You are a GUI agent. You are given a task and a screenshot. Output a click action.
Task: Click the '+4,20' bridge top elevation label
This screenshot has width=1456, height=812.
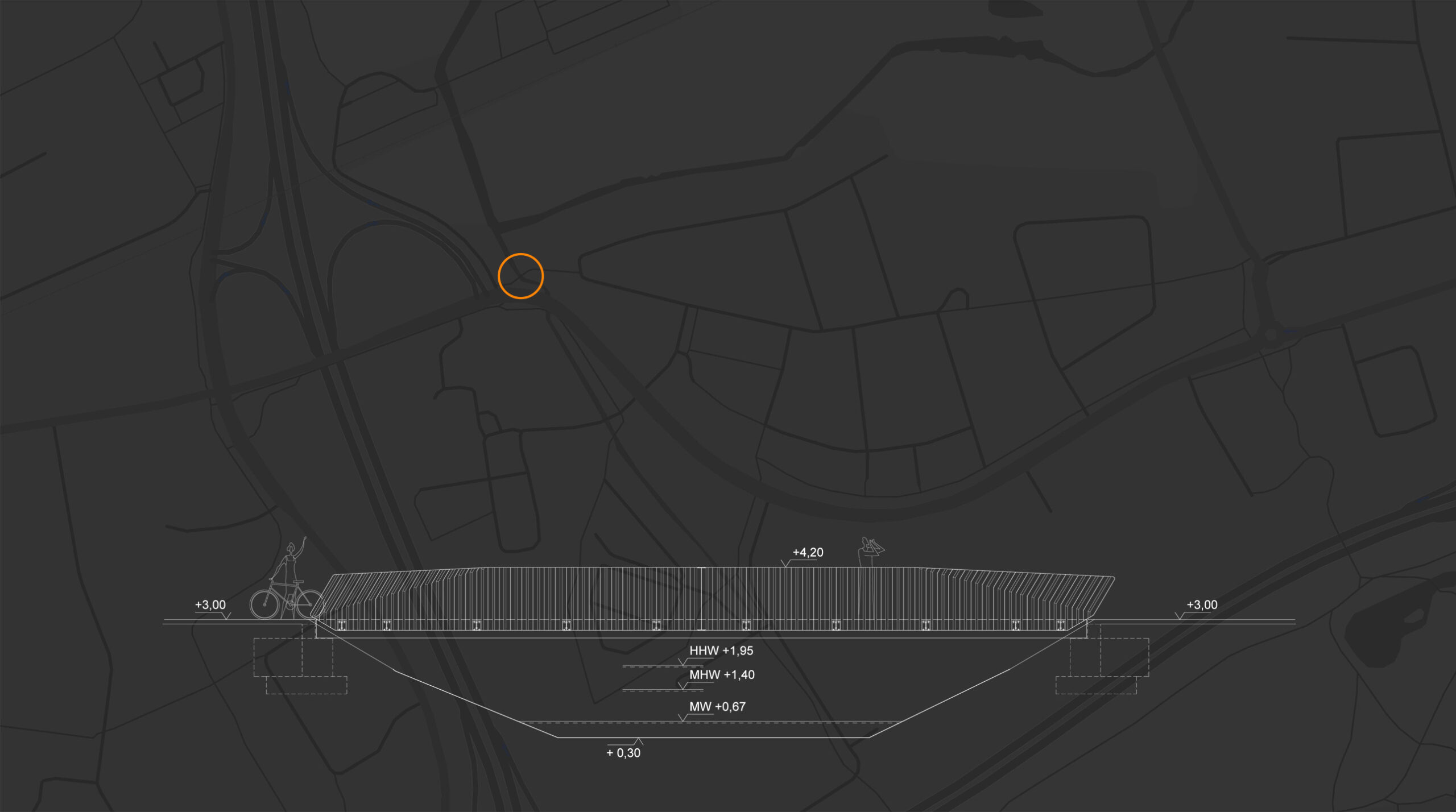click(808, 552)
